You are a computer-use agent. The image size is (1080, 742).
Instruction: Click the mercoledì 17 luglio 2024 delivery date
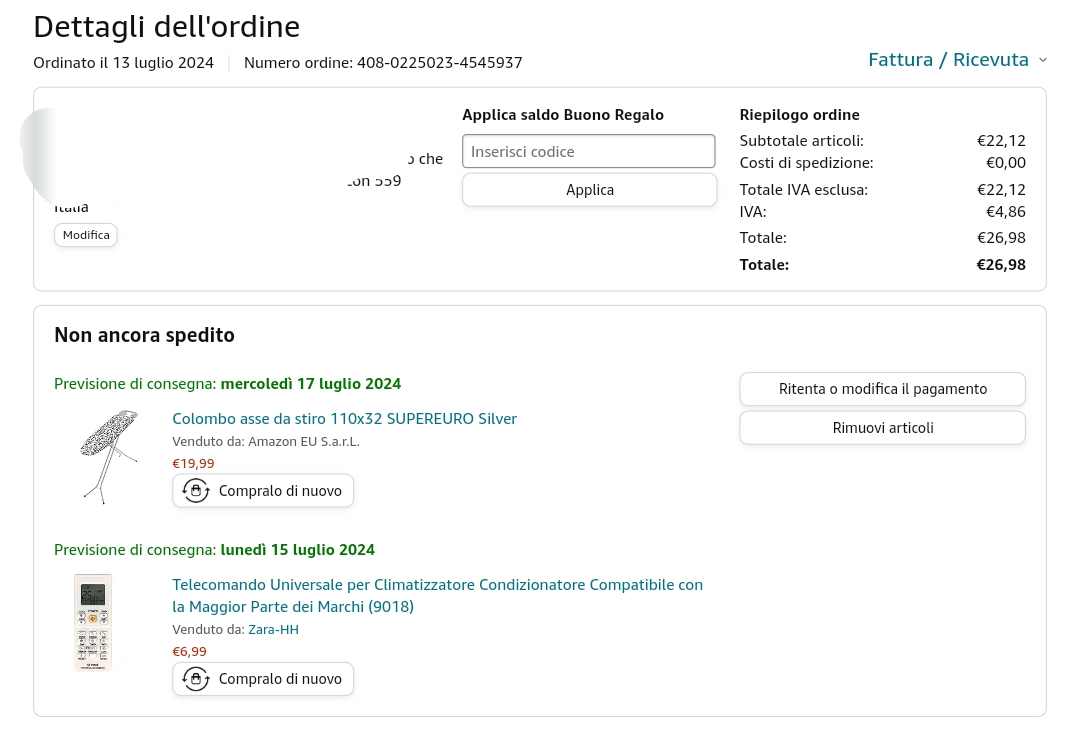[310, 384]
